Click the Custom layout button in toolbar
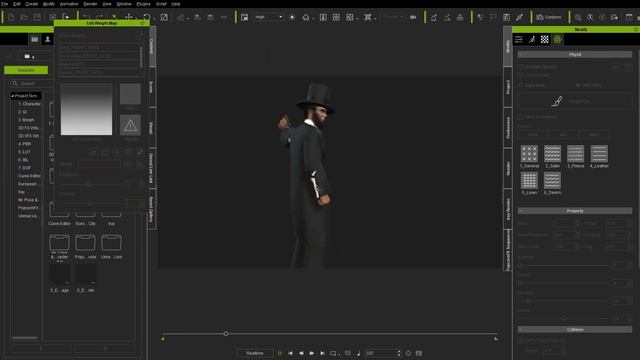 (549, 17)
